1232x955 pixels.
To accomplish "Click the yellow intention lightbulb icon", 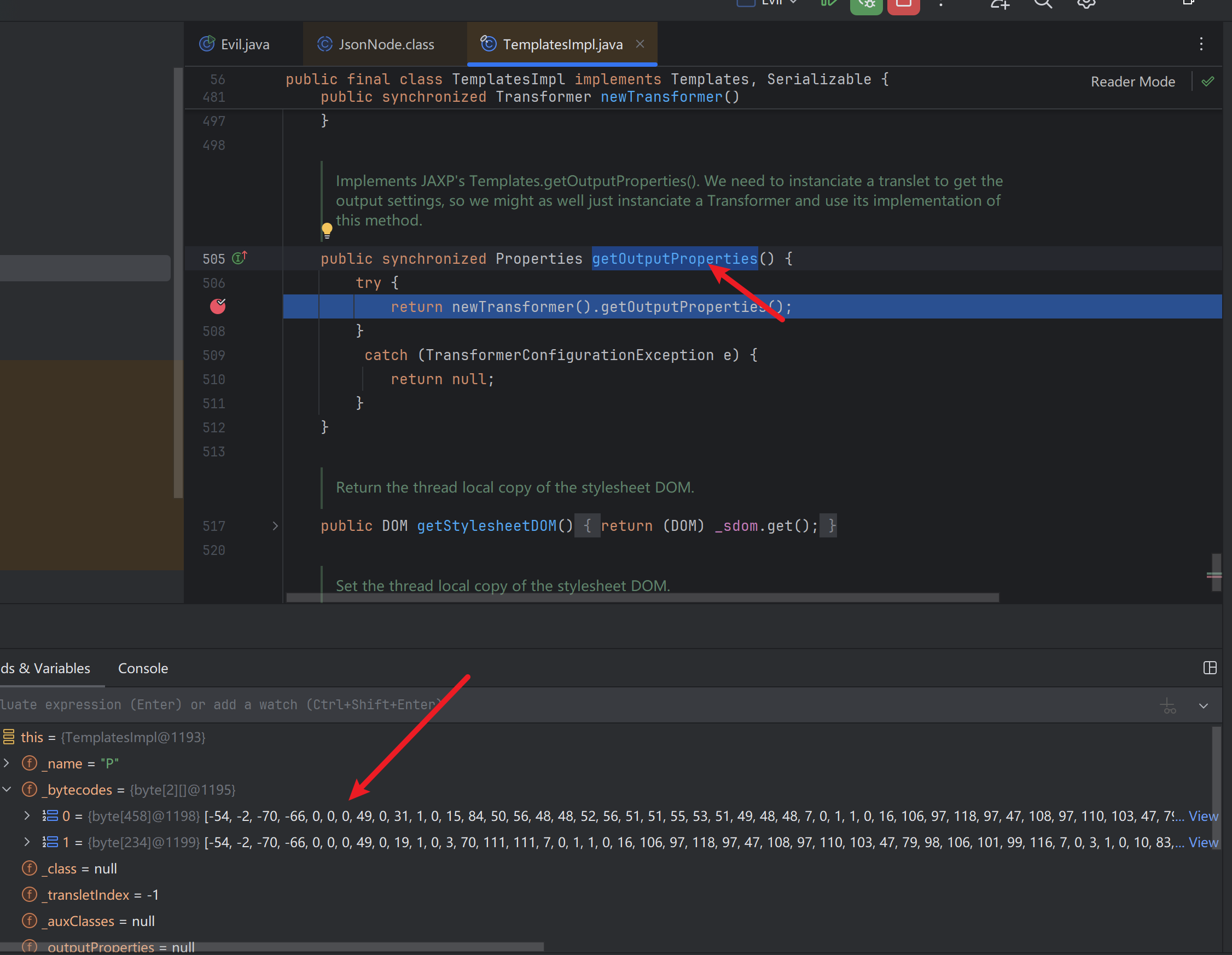I will click(x=327, y=229).
